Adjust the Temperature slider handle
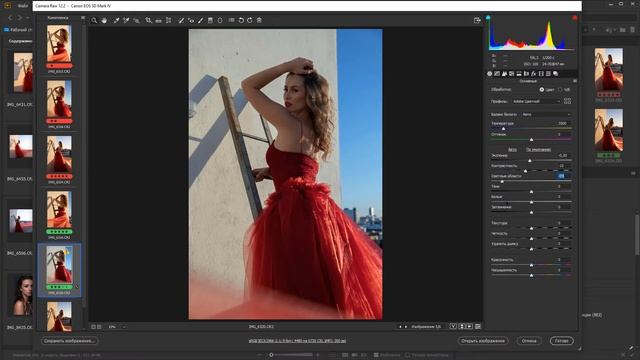640x360 pixels. pos(503,129)
